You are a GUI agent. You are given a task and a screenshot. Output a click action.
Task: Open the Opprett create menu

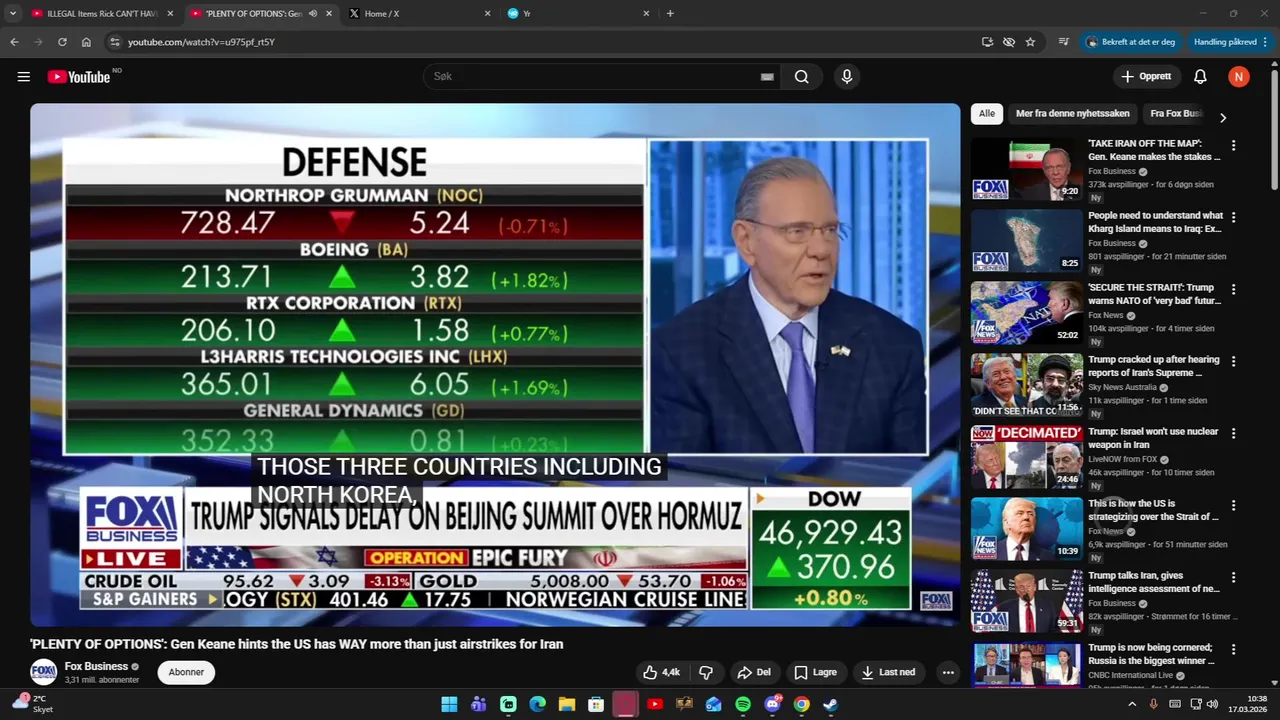point(1146,77)
